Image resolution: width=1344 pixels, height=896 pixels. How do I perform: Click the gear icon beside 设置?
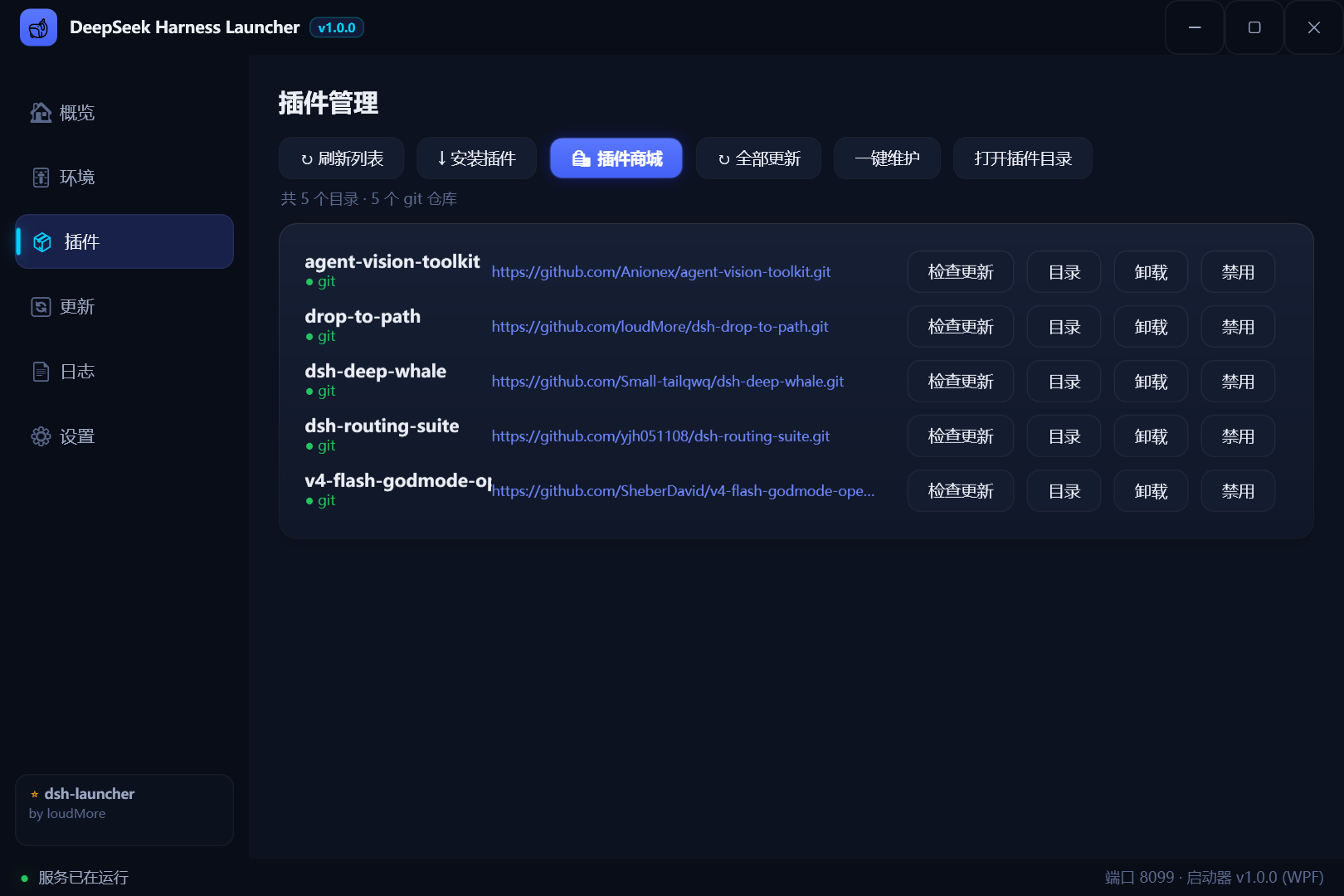tap(41, 436)
